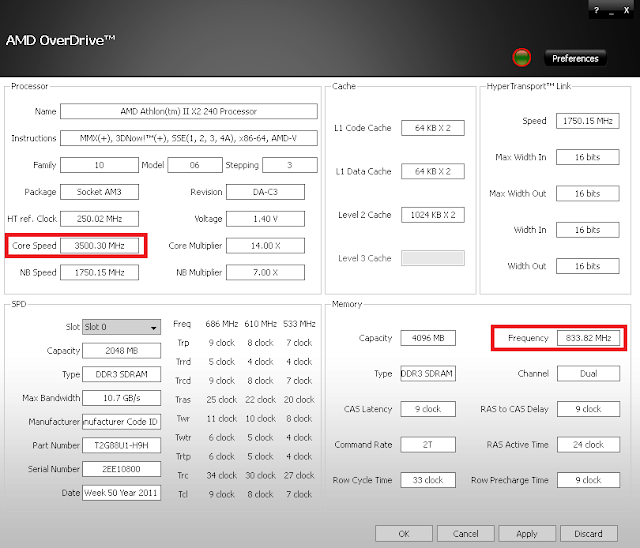Click the RAS to CAS Delay field

588,409
